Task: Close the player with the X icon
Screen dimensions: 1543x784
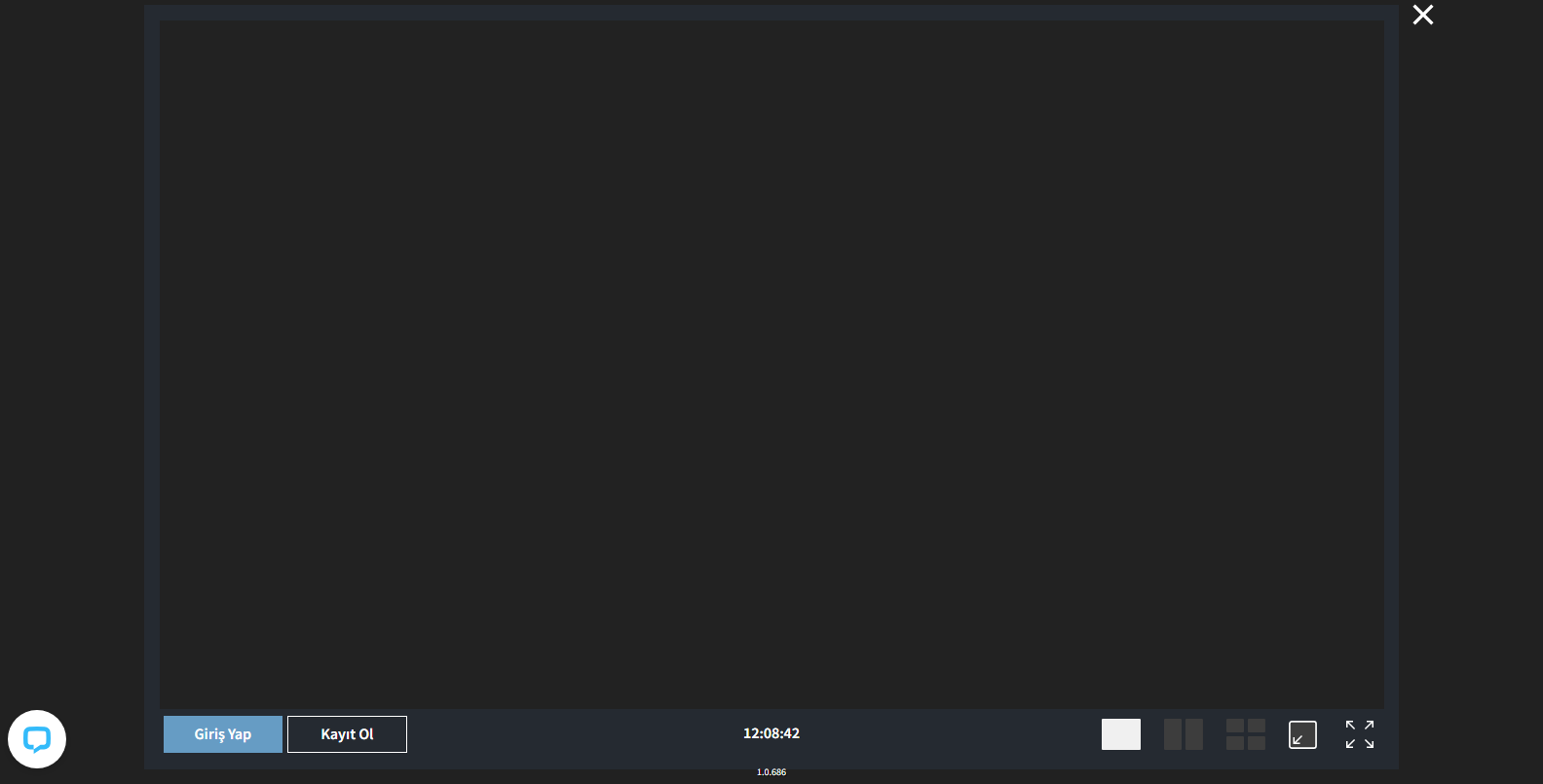Action: (1423, 15)
